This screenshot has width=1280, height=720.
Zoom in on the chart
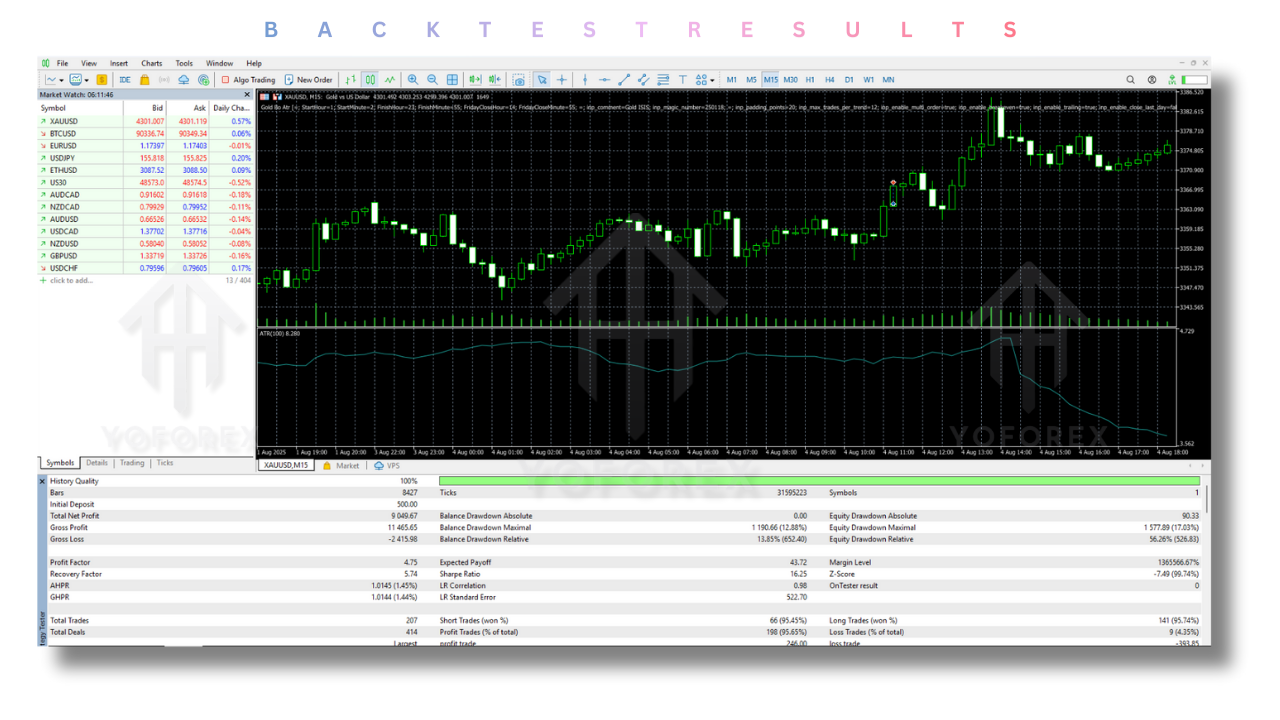(410, 80)
